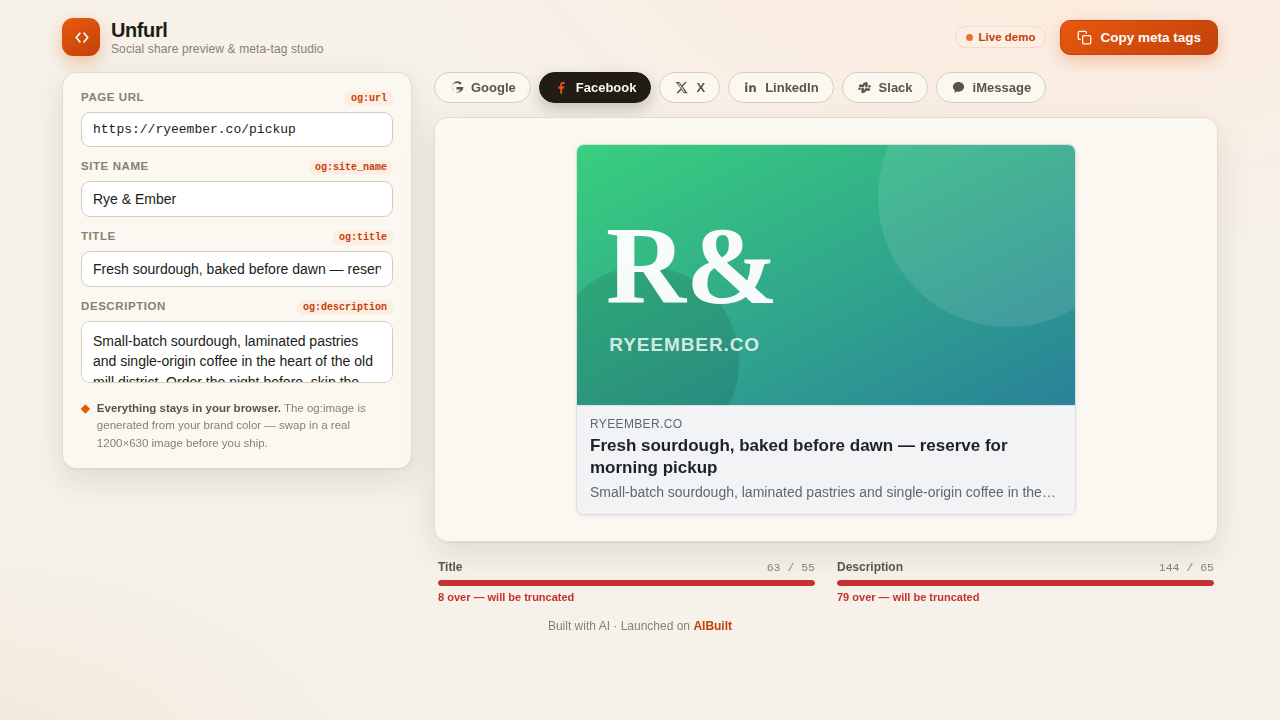Click the '79 over — will be truncated' warning

click(908, 597)
